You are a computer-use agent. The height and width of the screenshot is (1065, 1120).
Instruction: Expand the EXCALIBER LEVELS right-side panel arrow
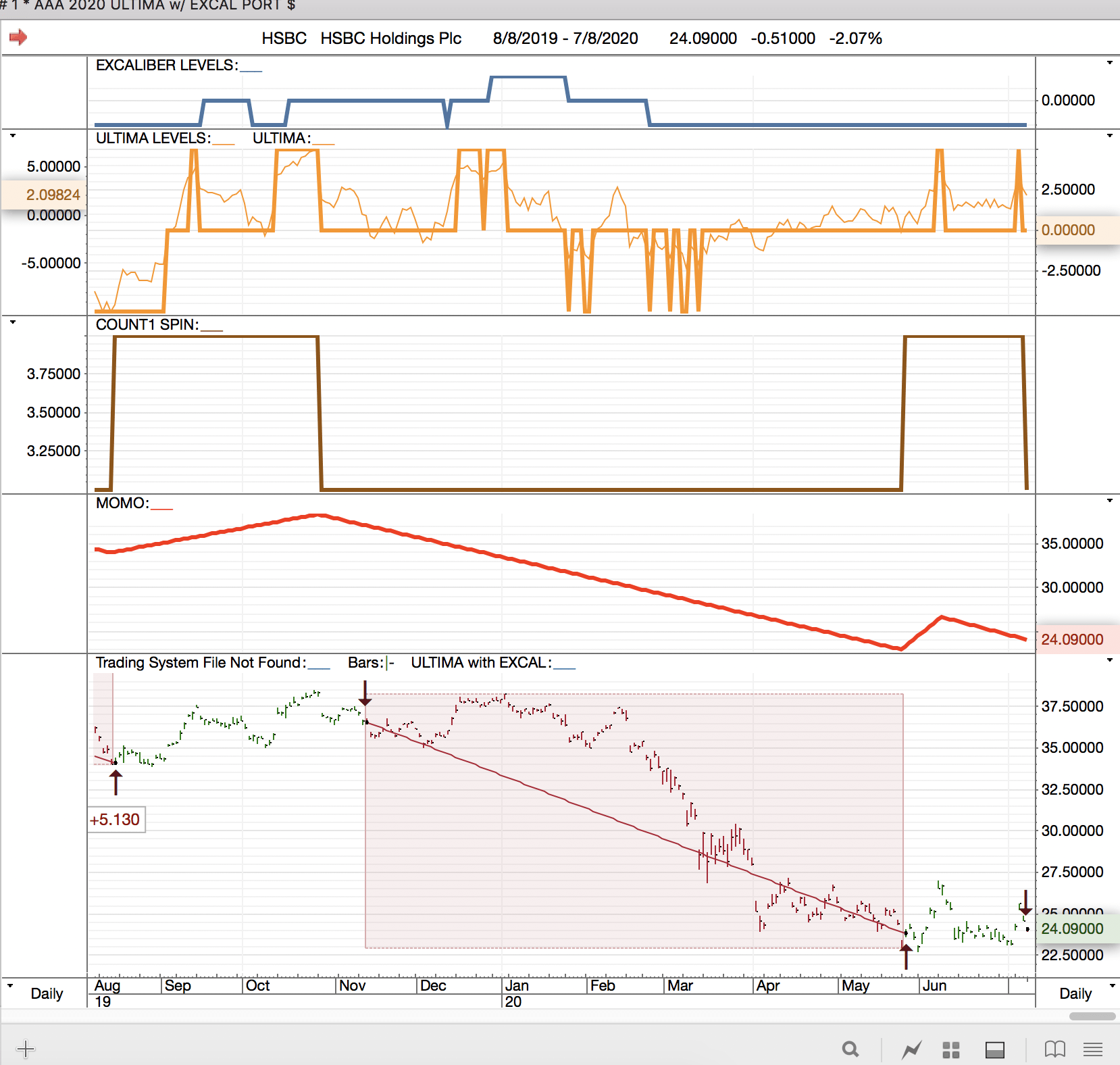coord(1109,63)
